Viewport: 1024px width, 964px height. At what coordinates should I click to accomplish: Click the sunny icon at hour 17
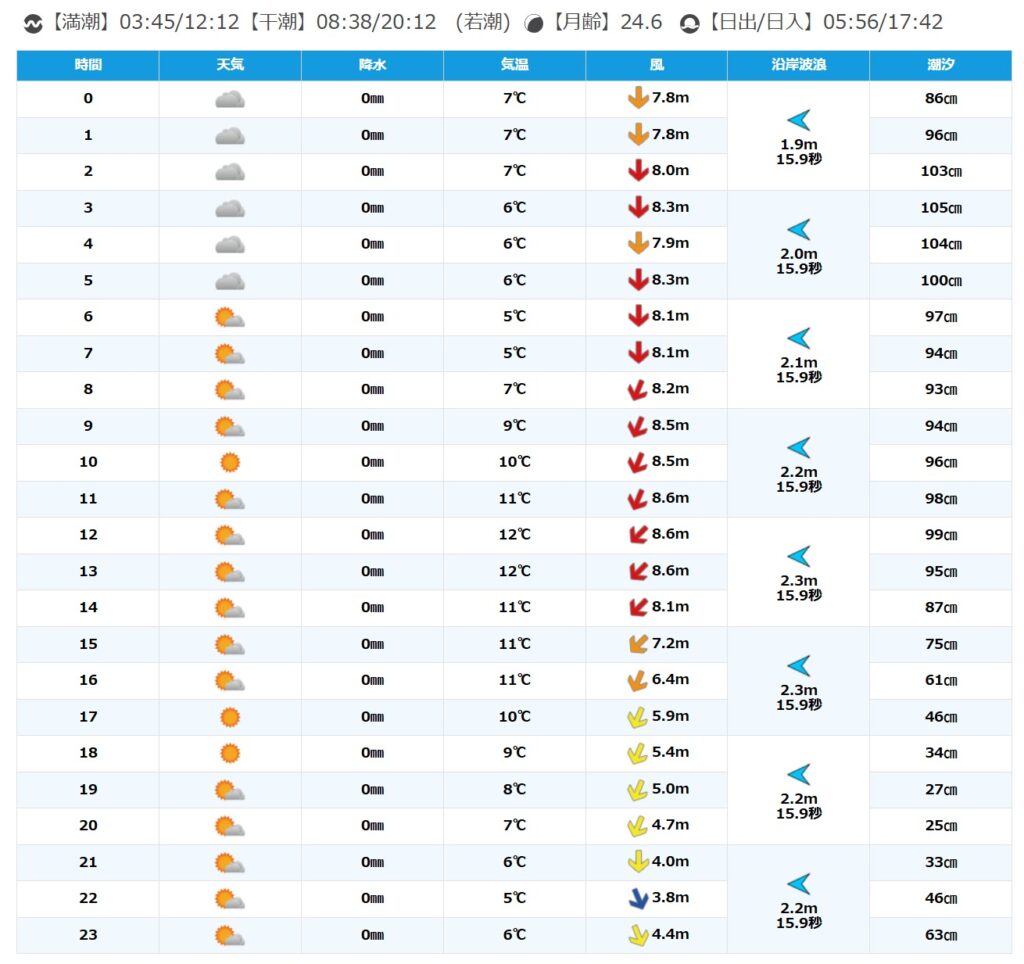click(x=230, y=717)
